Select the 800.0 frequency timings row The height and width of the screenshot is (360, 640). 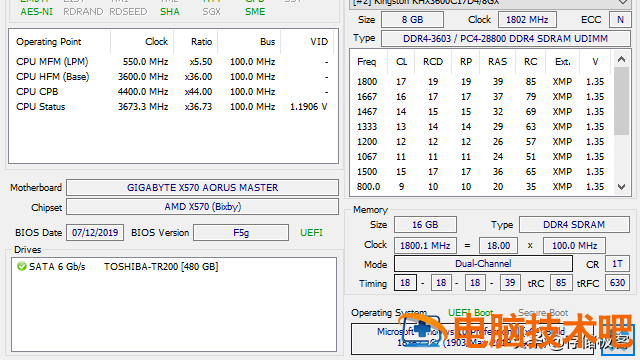pyautogui.click(x=481, y=187)
